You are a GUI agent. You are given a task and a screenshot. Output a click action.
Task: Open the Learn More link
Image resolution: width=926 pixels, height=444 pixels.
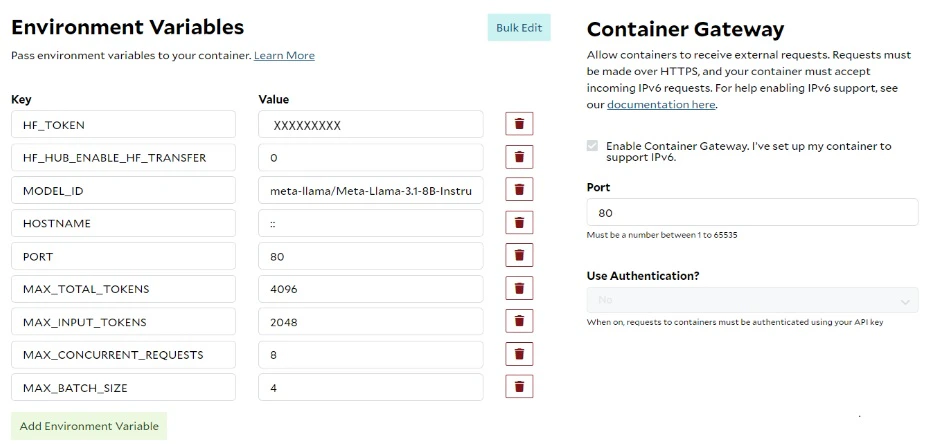284,56
